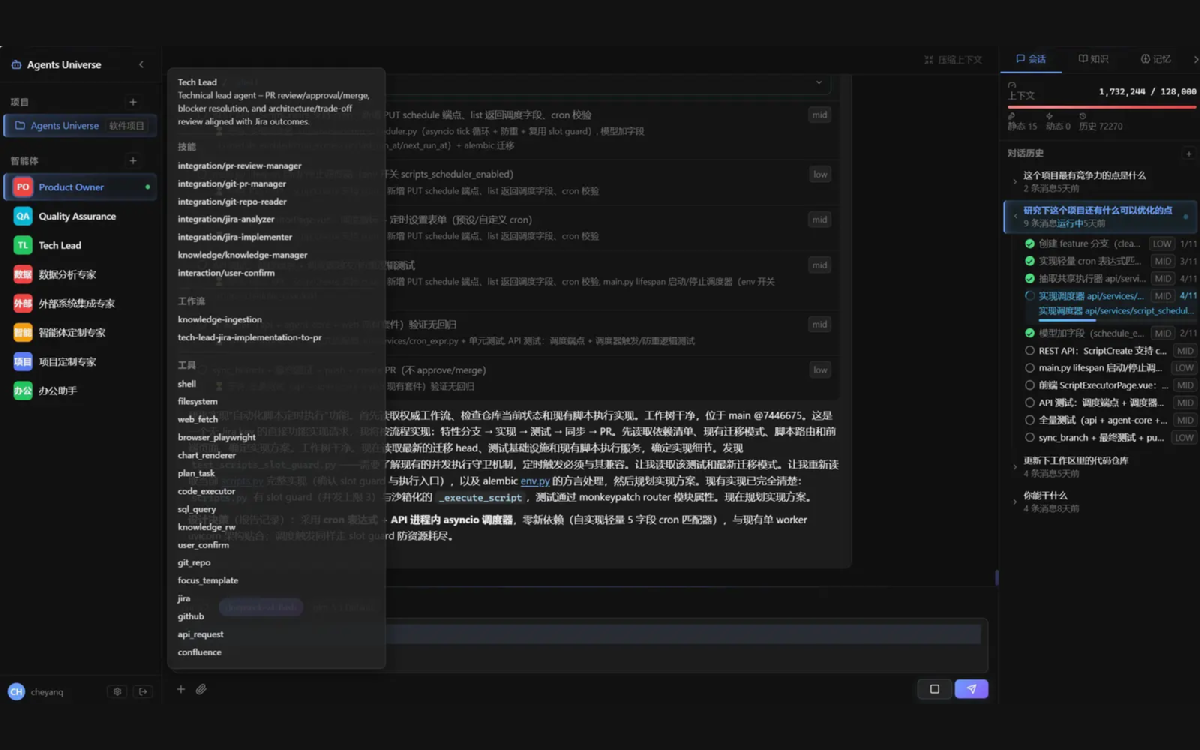This screenshot has height=750, width=1200.
Task: Click the 项目 avatar of 项目定制专家
Action: pyautogui.click(x=22, y=361)
